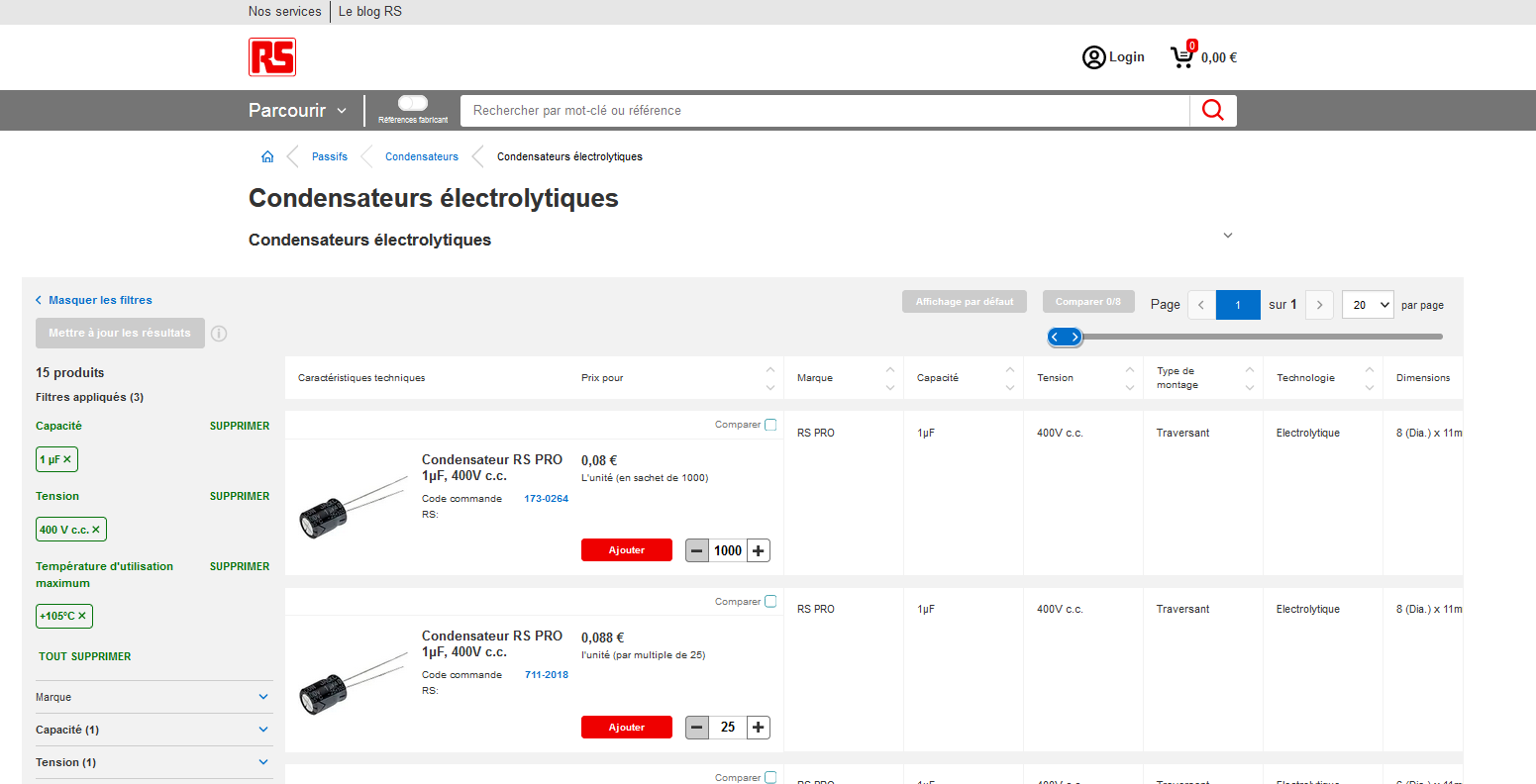Check Comparer box for product 173-0264

tap(770, 425)
